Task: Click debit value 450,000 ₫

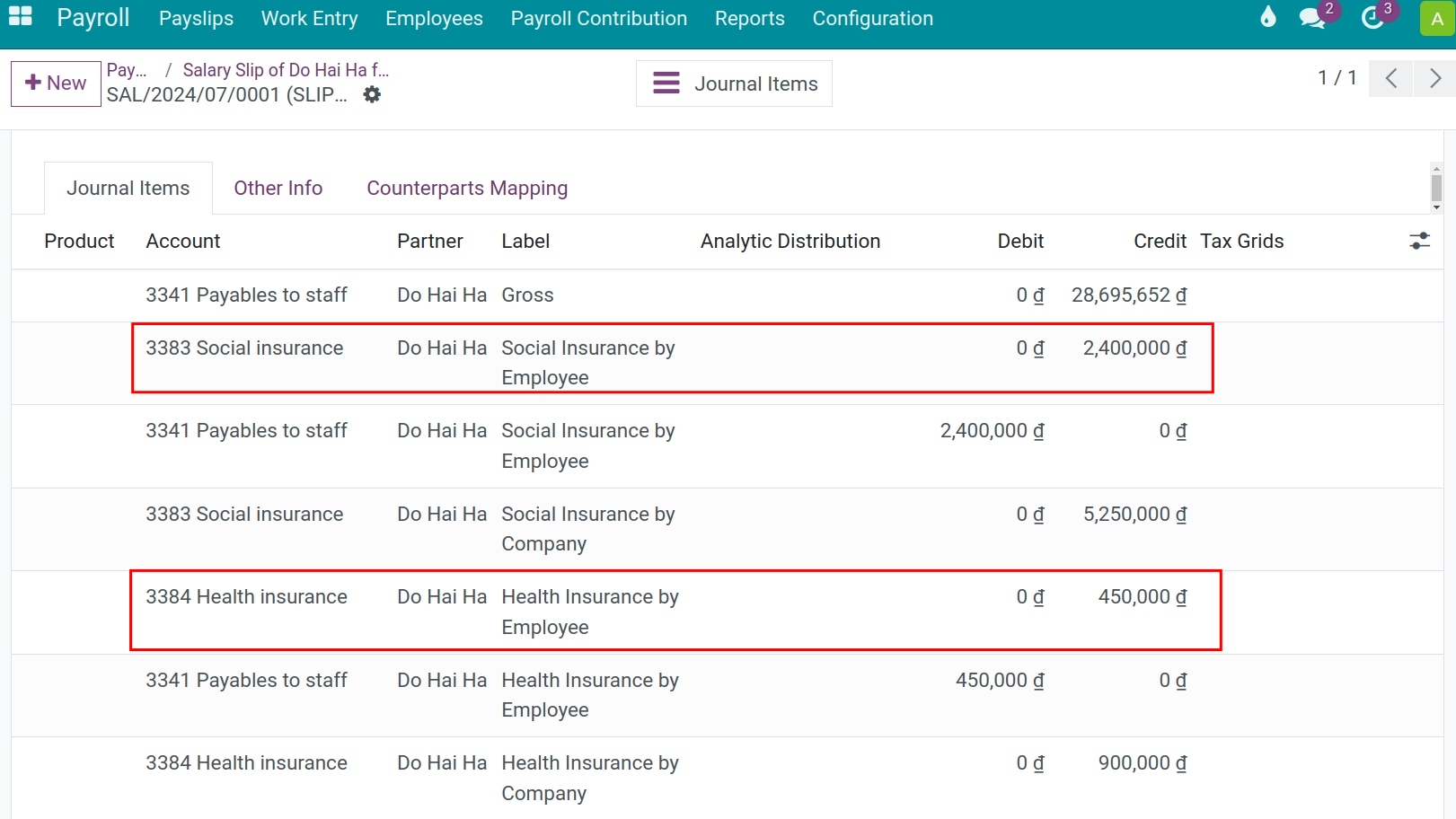Action: 1000,680
